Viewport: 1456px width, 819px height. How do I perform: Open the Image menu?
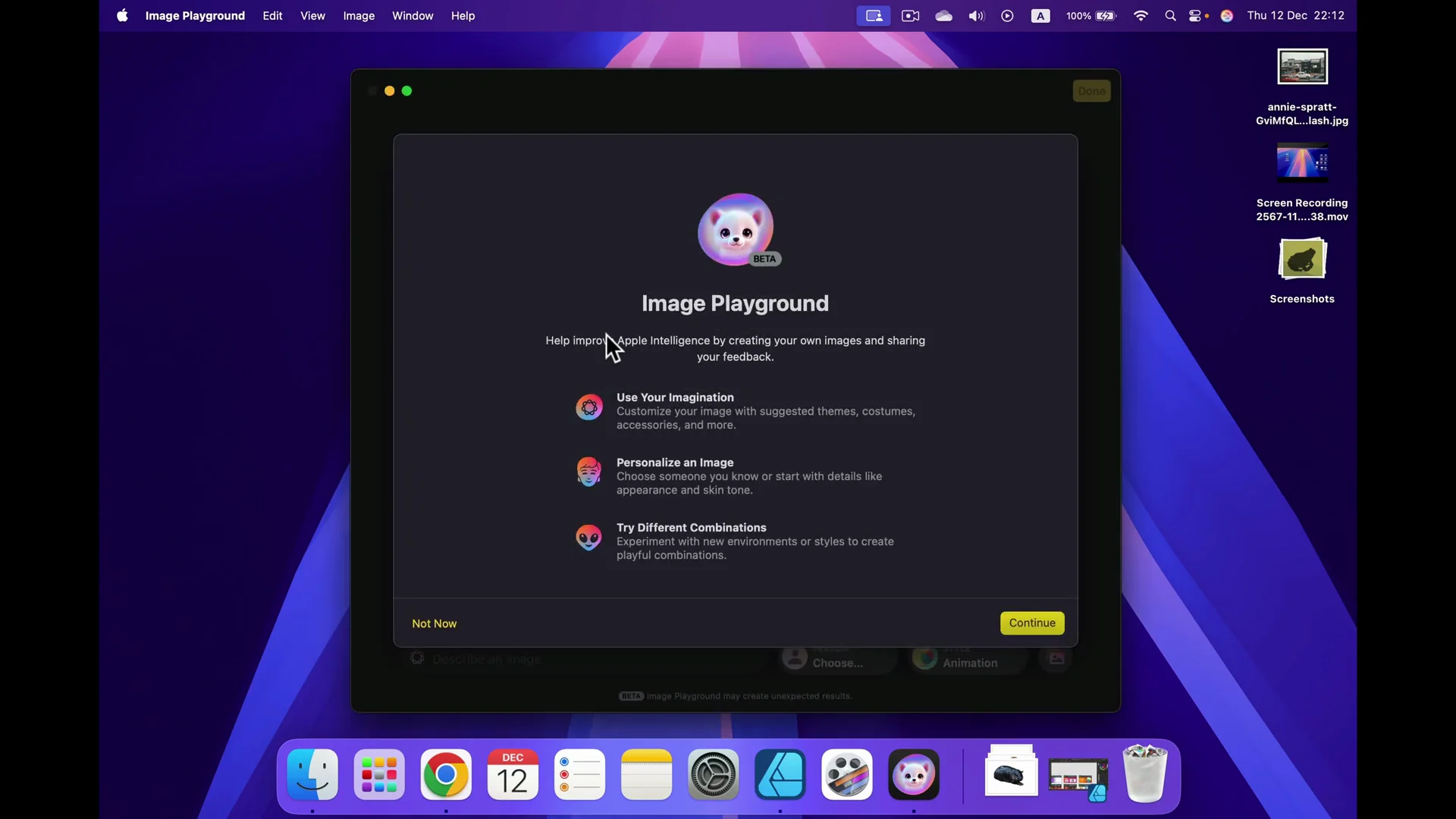pyautogui.click(x=359, y=15)
